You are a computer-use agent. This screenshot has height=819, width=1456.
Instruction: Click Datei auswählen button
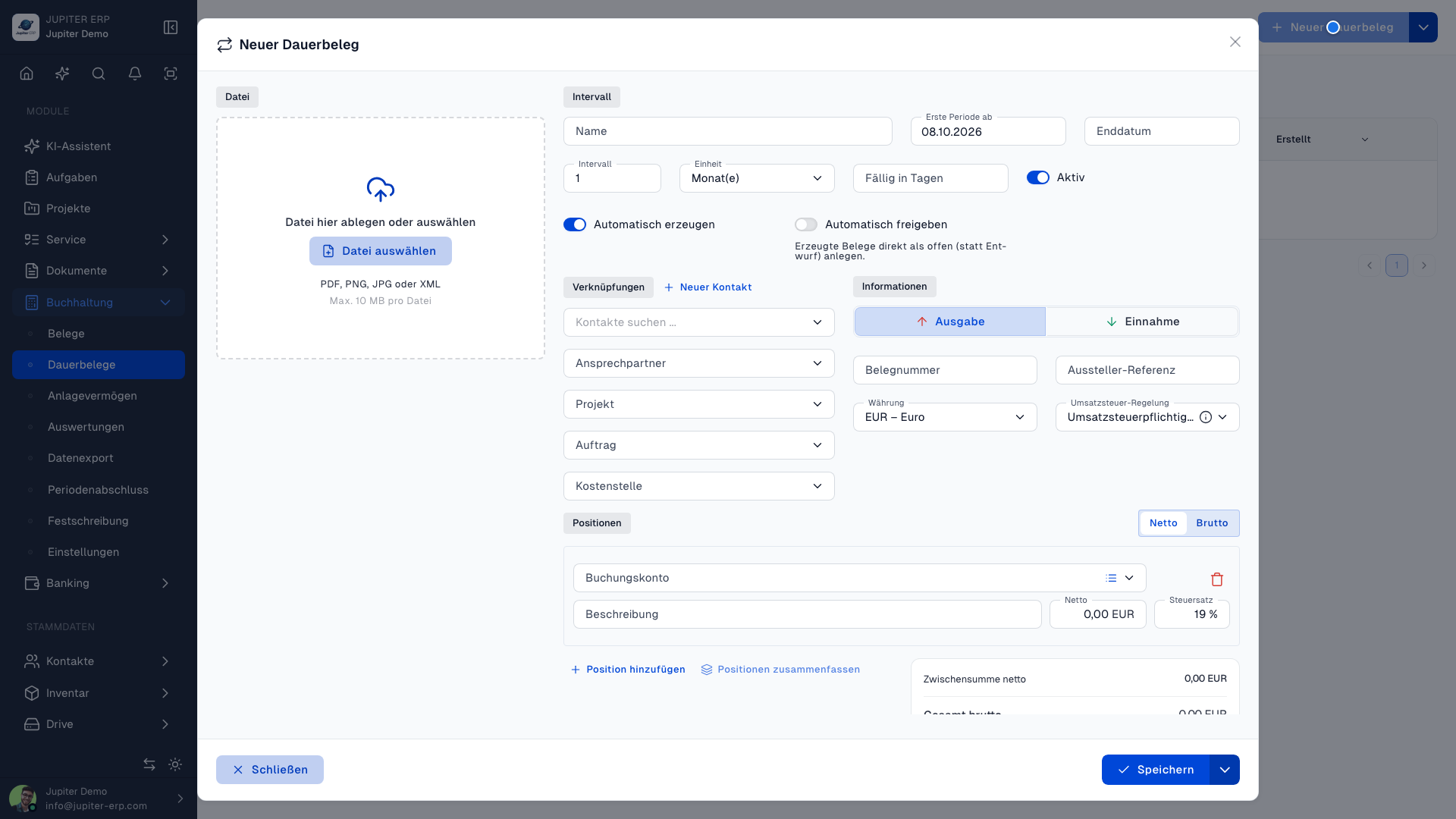[x=381, y=251]
